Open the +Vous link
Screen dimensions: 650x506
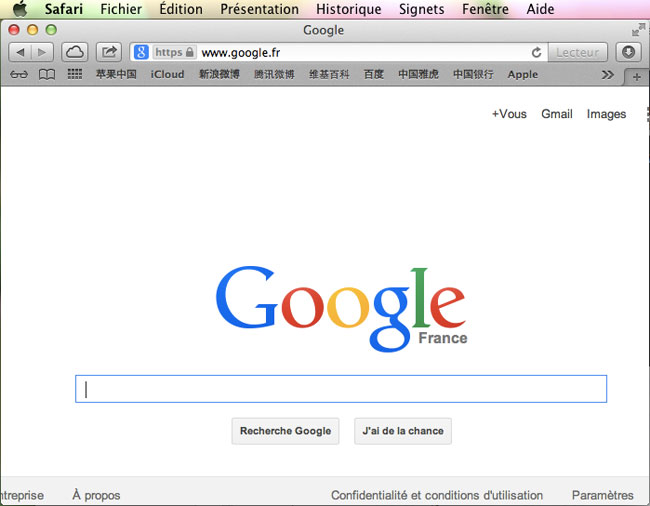[x=509, y=114]
